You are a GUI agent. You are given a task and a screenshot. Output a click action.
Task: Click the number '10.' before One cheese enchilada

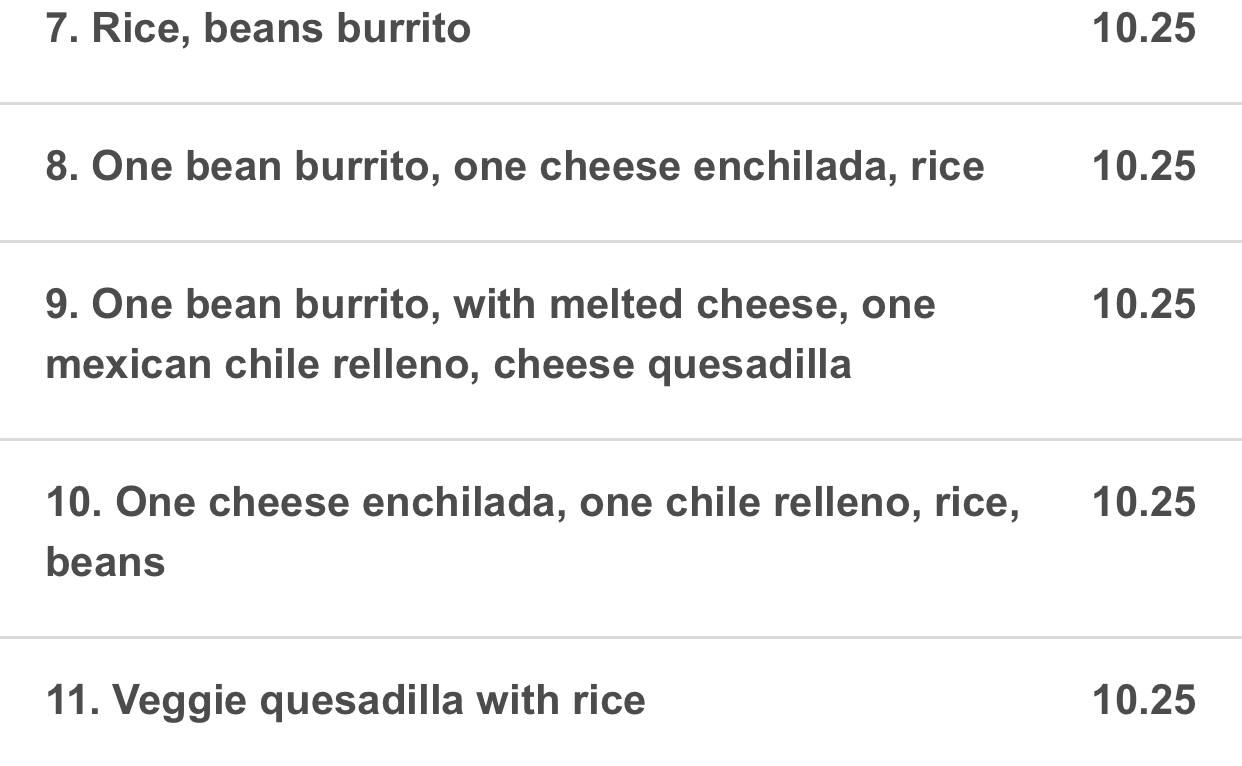(73, 502)
